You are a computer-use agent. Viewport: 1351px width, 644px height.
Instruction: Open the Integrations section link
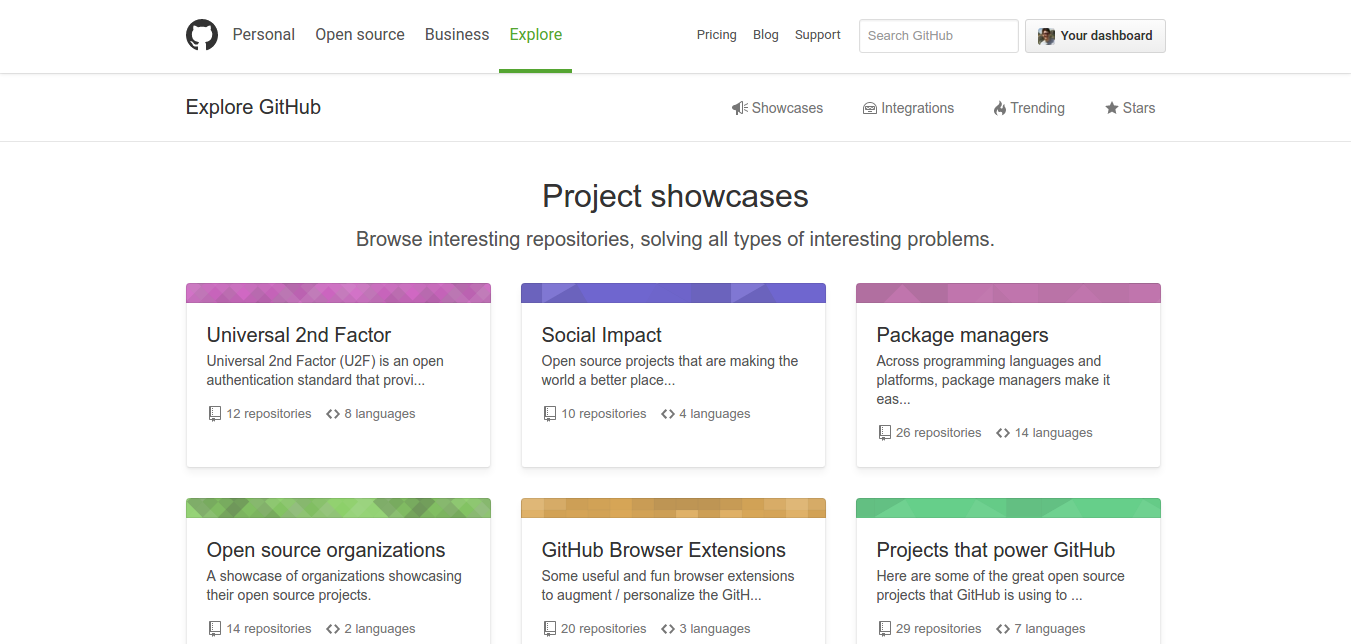[908, 108]
